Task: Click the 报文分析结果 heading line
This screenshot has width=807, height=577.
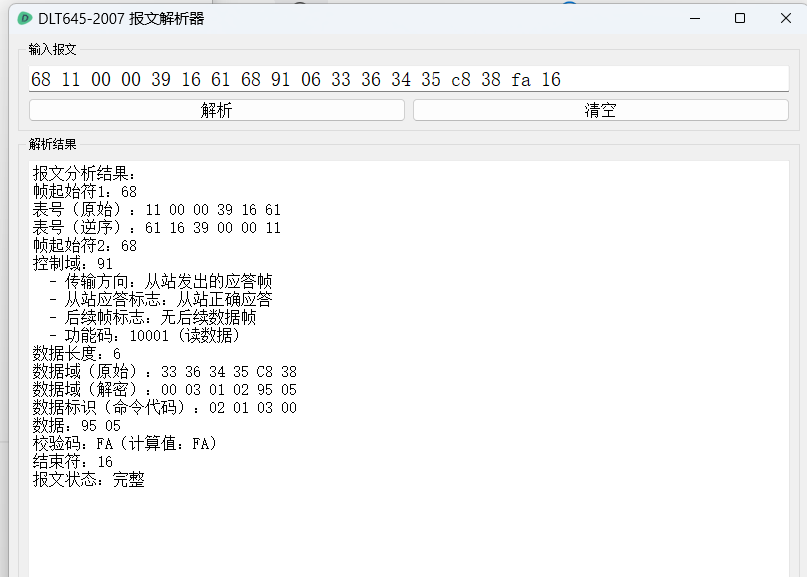Action: click(91, 174)
